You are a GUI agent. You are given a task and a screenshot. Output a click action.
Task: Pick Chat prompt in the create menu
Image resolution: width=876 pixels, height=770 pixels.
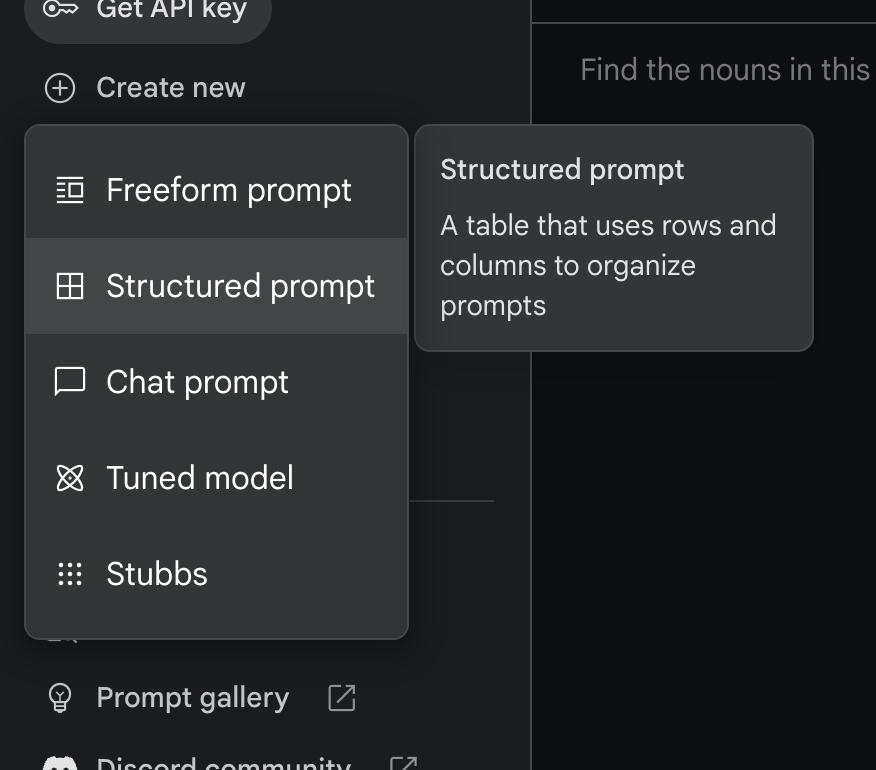[x=197, y=382]
